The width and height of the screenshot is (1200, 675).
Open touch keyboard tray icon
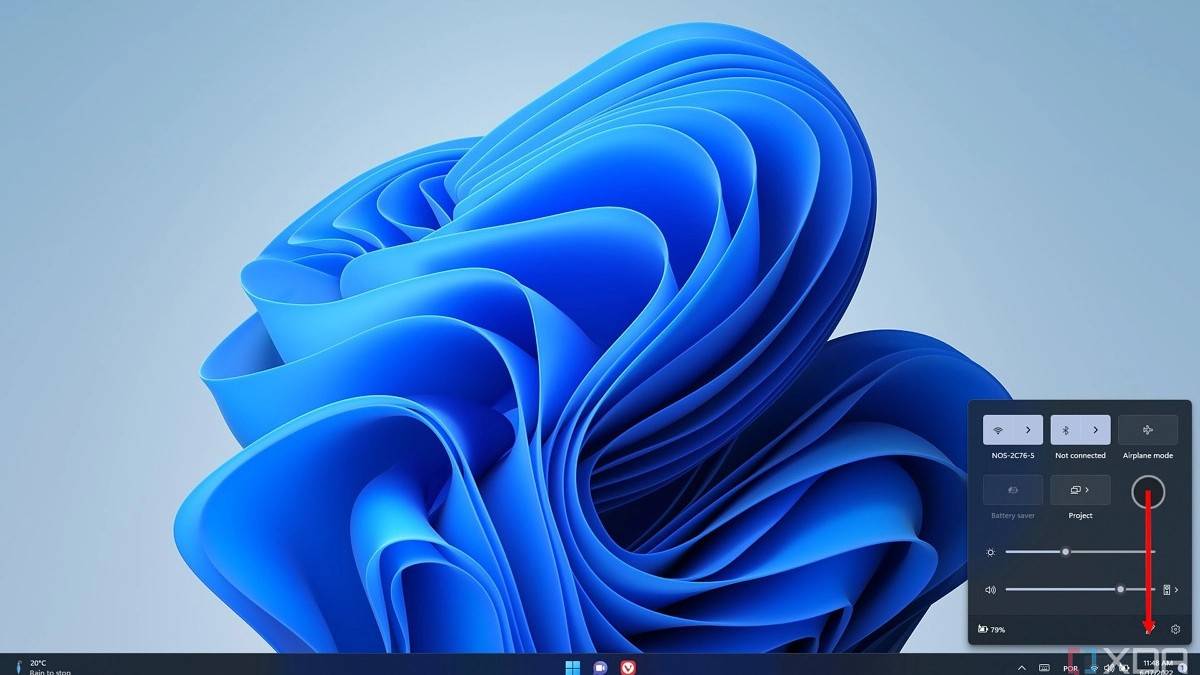point(1044,667)
